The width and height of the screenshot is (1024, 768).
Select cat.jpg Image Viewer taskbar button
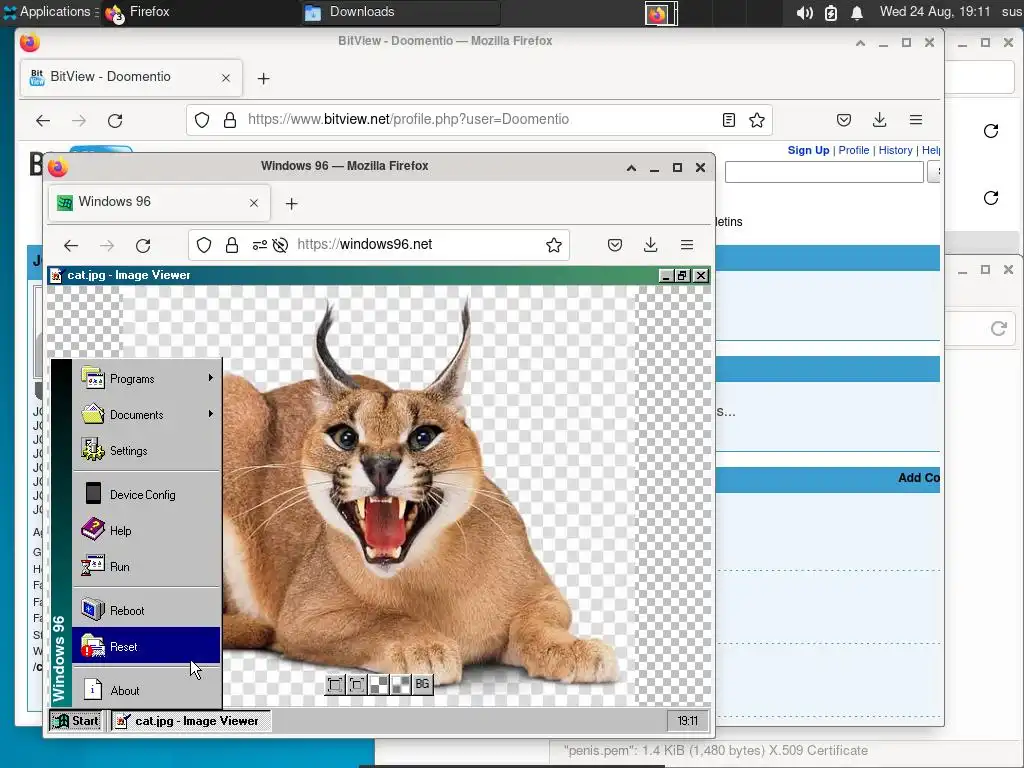tap(190, 721)
